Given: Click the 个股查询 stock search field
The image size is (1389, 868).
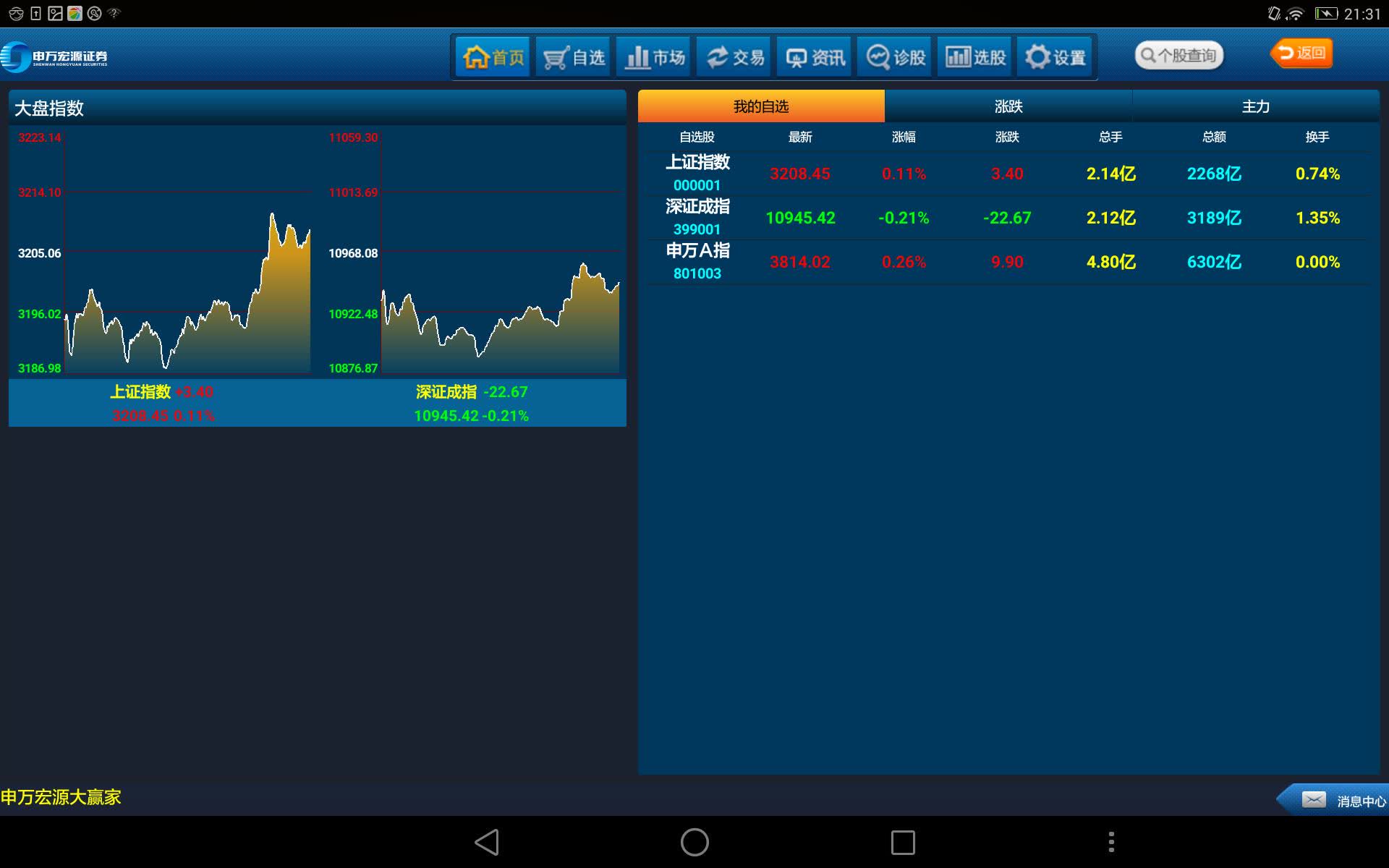Looking at the screenshot, I should coord(1179,56).
